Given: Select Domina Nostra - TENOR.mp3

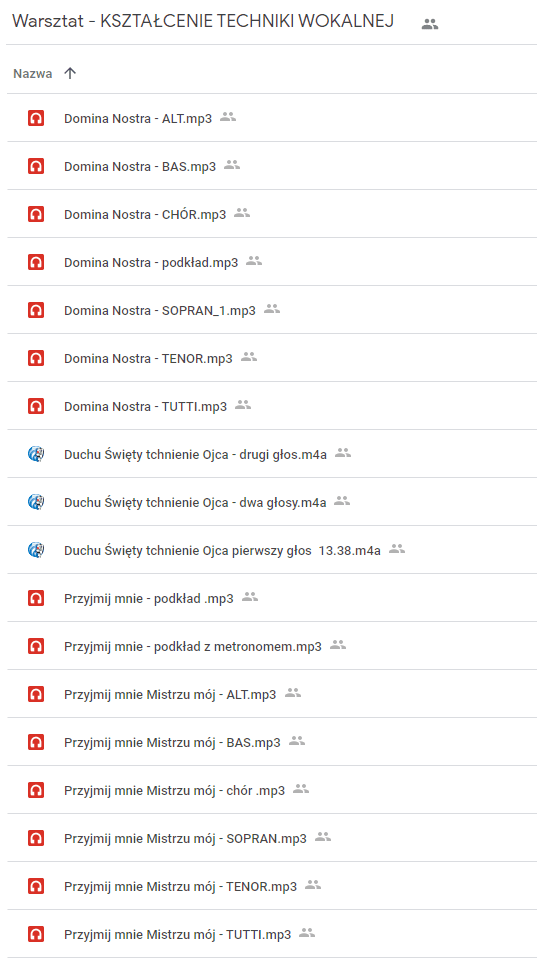Looking at the screenshot, I should [x=272, y=358].
